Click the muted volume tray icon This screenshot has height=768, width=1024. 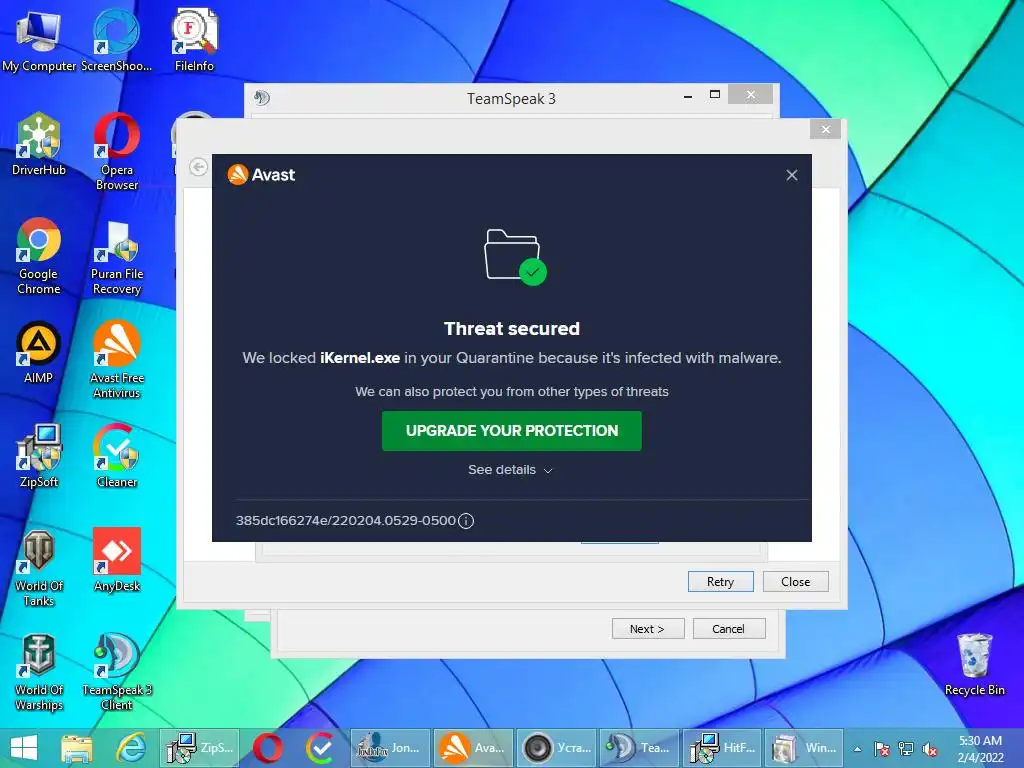(x=930, y=749)
